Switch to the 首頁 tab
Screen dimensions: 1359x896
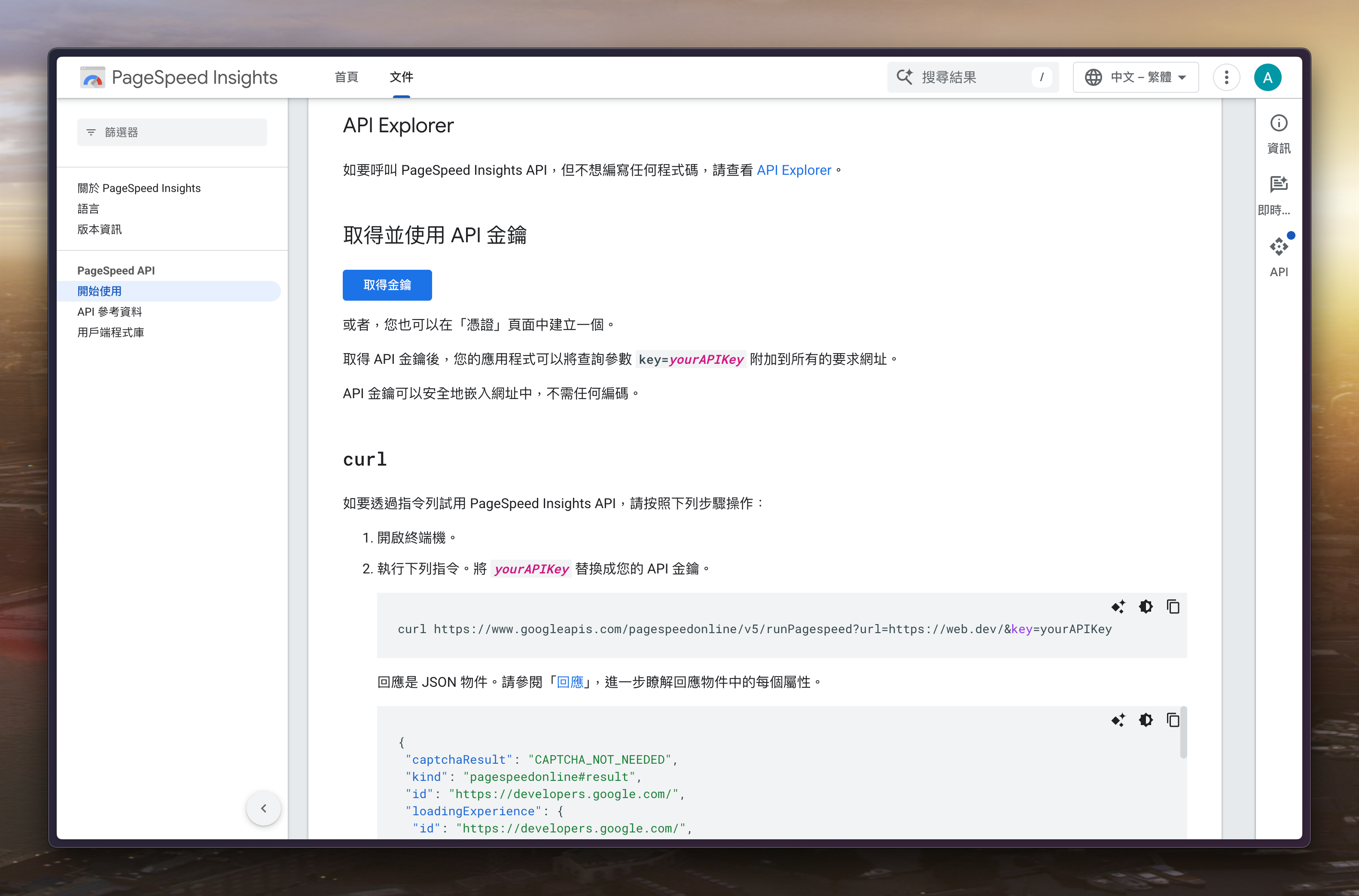pyautogui.click(x=346, y=77)
